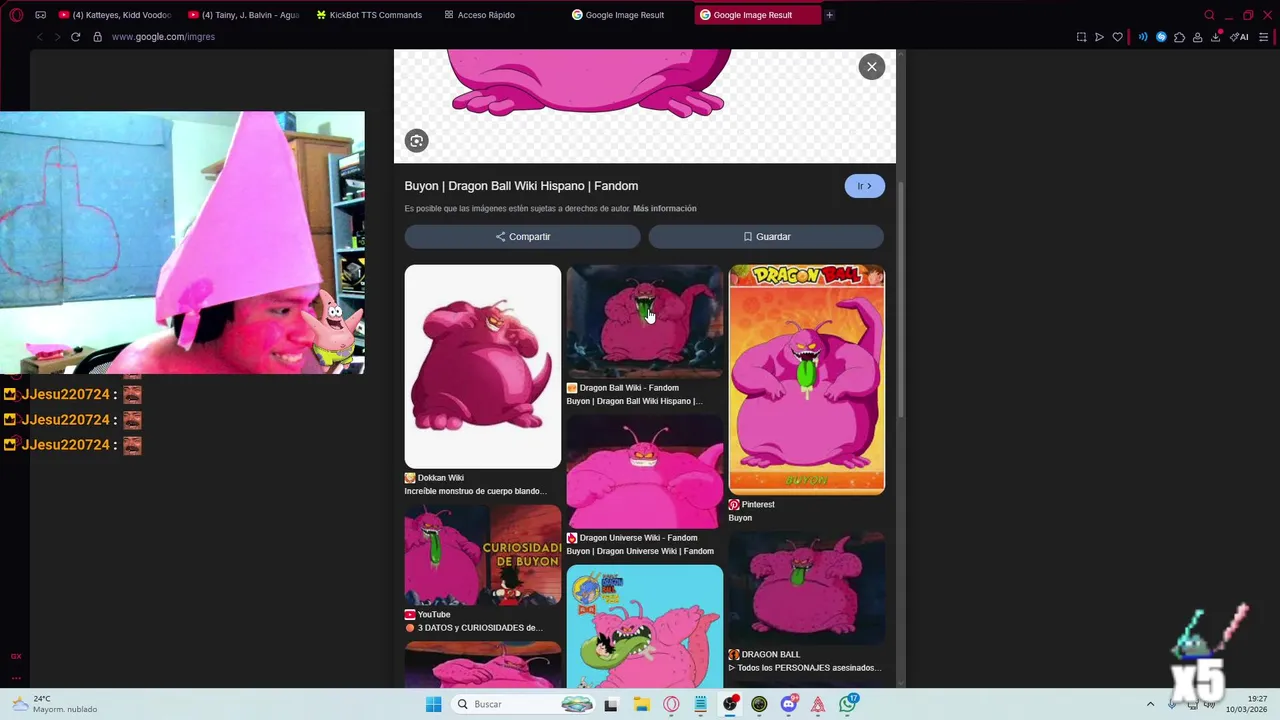Add page to bookmarks with heart icon
The width and height of the screenshot is (1280, 720).
point(1117,37)
